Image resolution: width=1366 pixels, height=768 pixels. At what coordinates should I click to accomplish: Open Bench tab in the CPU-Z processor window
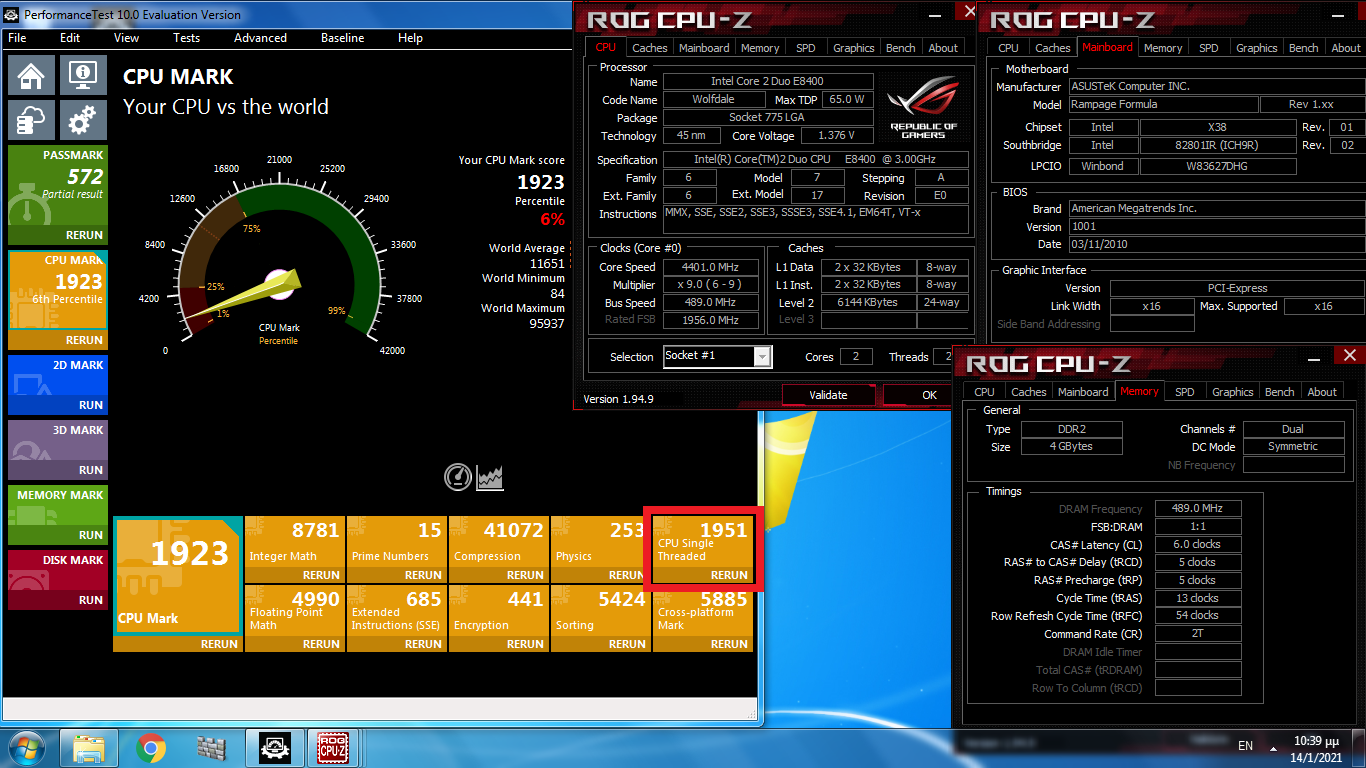pos(901,48)
